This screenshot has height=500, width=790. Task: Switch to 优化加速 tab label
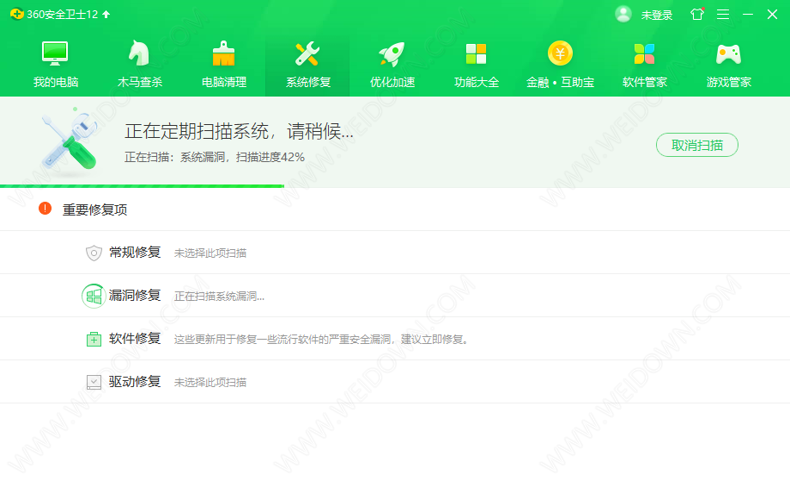[392, 82]
